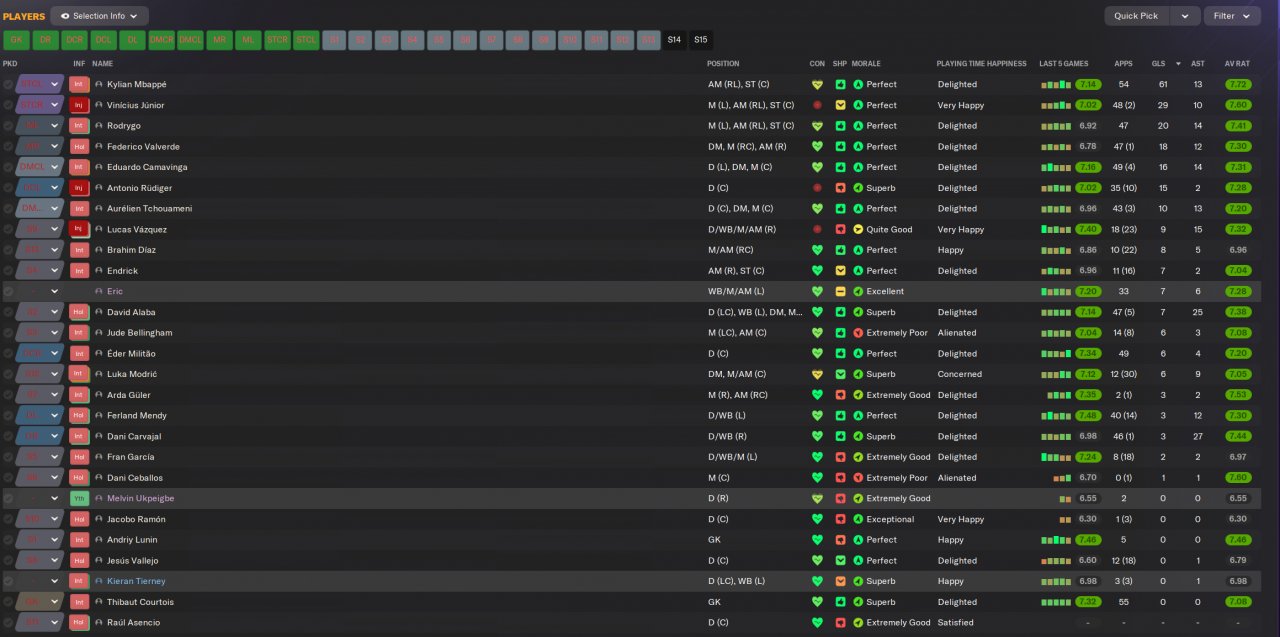This screenshot has width=1280, height=637.
Task: Toggle the selection checkbox for Kylian Mbappé
Action: pyautogui.click(x=8, y=85)
